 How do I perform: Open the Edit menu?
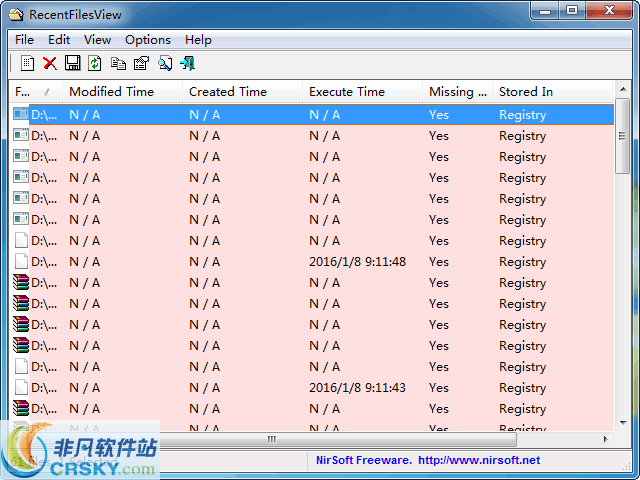(59, 40)
